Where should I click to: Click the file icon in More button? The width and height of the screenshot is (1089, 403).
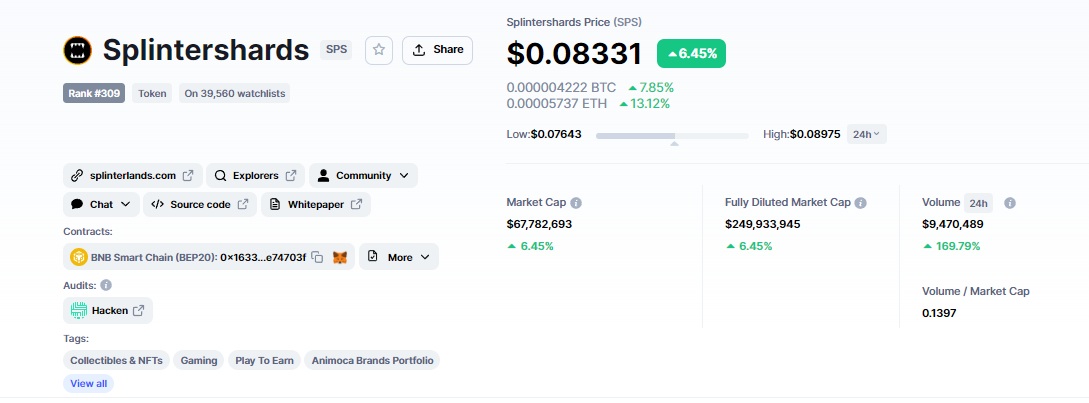(373, 256)
